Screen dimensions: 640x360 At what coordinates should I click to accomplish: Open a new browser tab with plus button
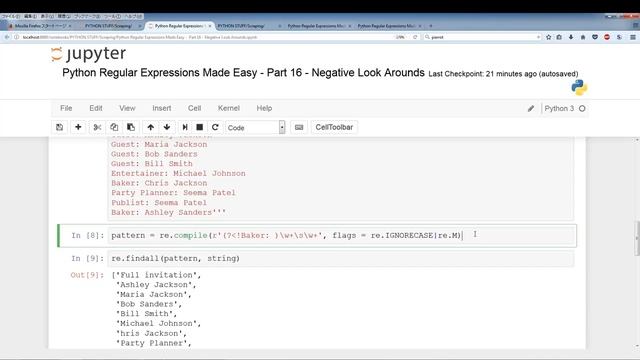(431, 26)
